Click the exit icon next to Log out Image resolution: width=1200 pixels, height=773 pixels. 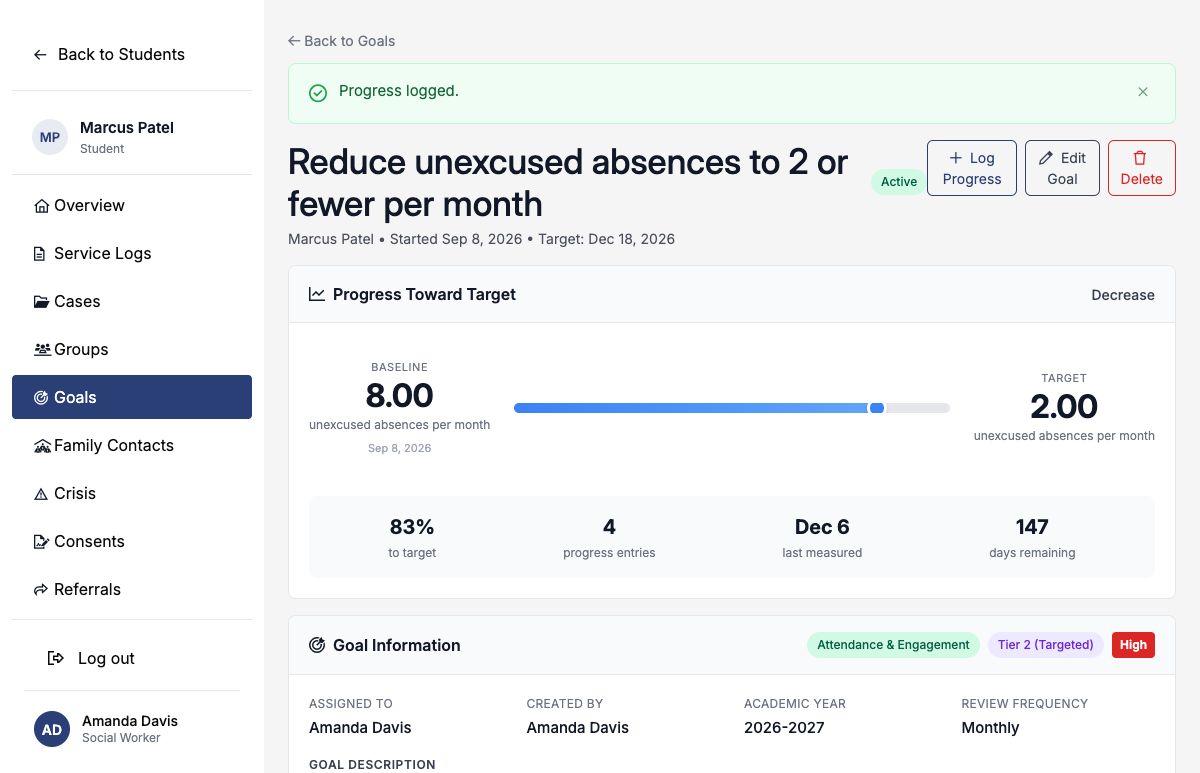click(x=56, y=658)
